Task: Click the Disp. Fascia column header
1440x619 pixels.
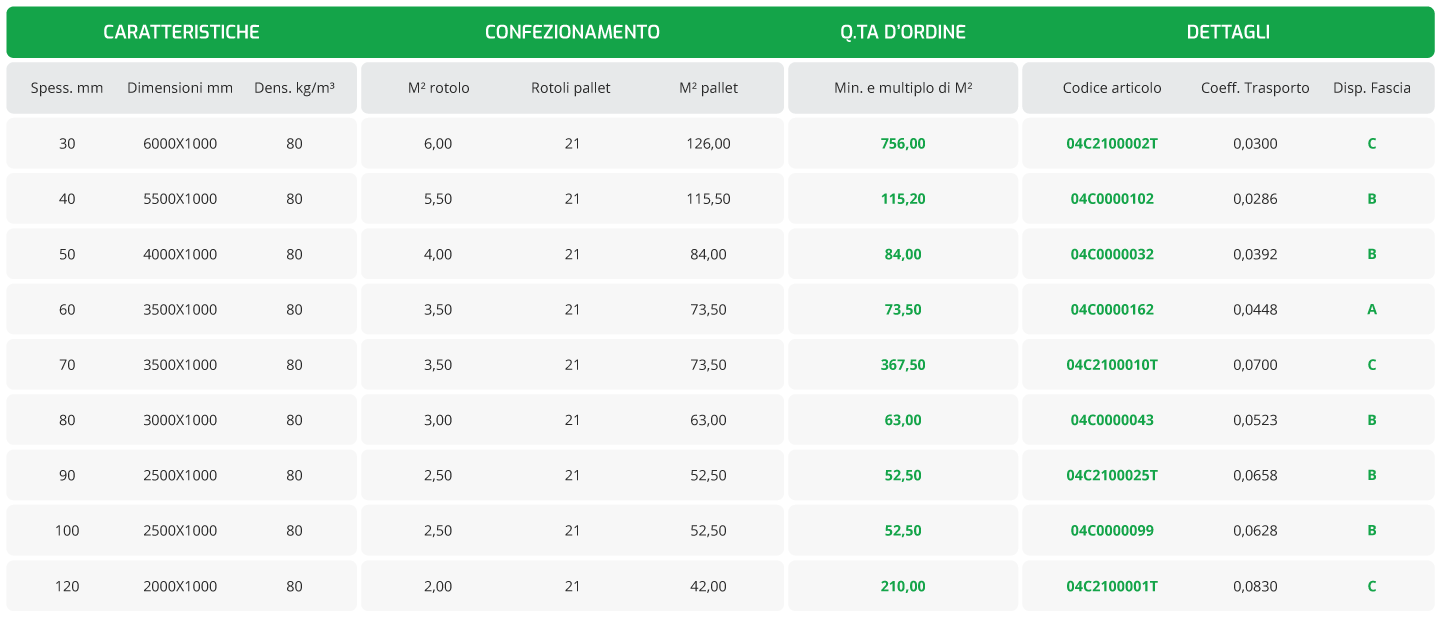Action: pyautogui.click(x=1372, y=88)
